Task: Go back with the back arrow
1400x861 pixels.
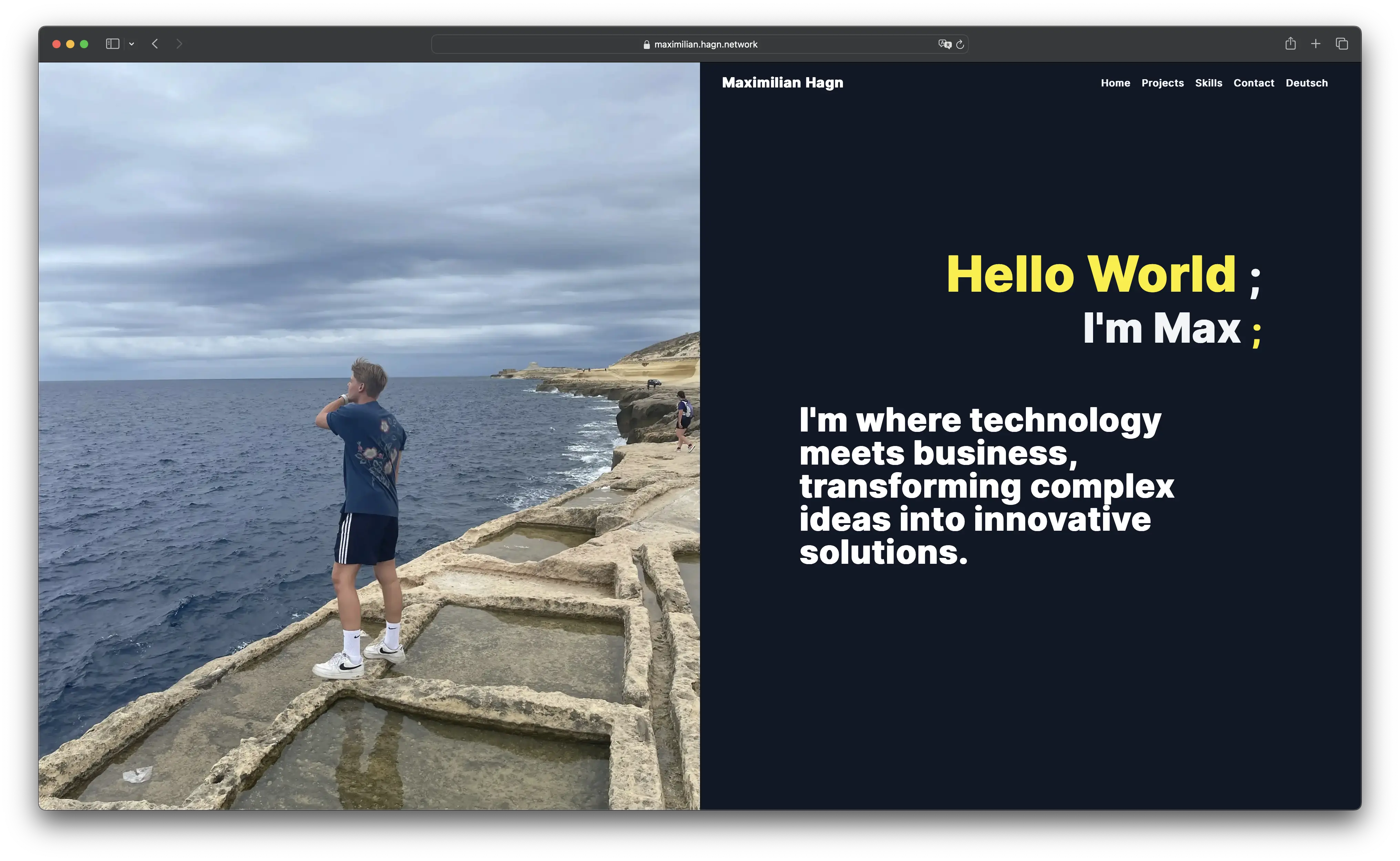Action: click(x=155, y=44)
